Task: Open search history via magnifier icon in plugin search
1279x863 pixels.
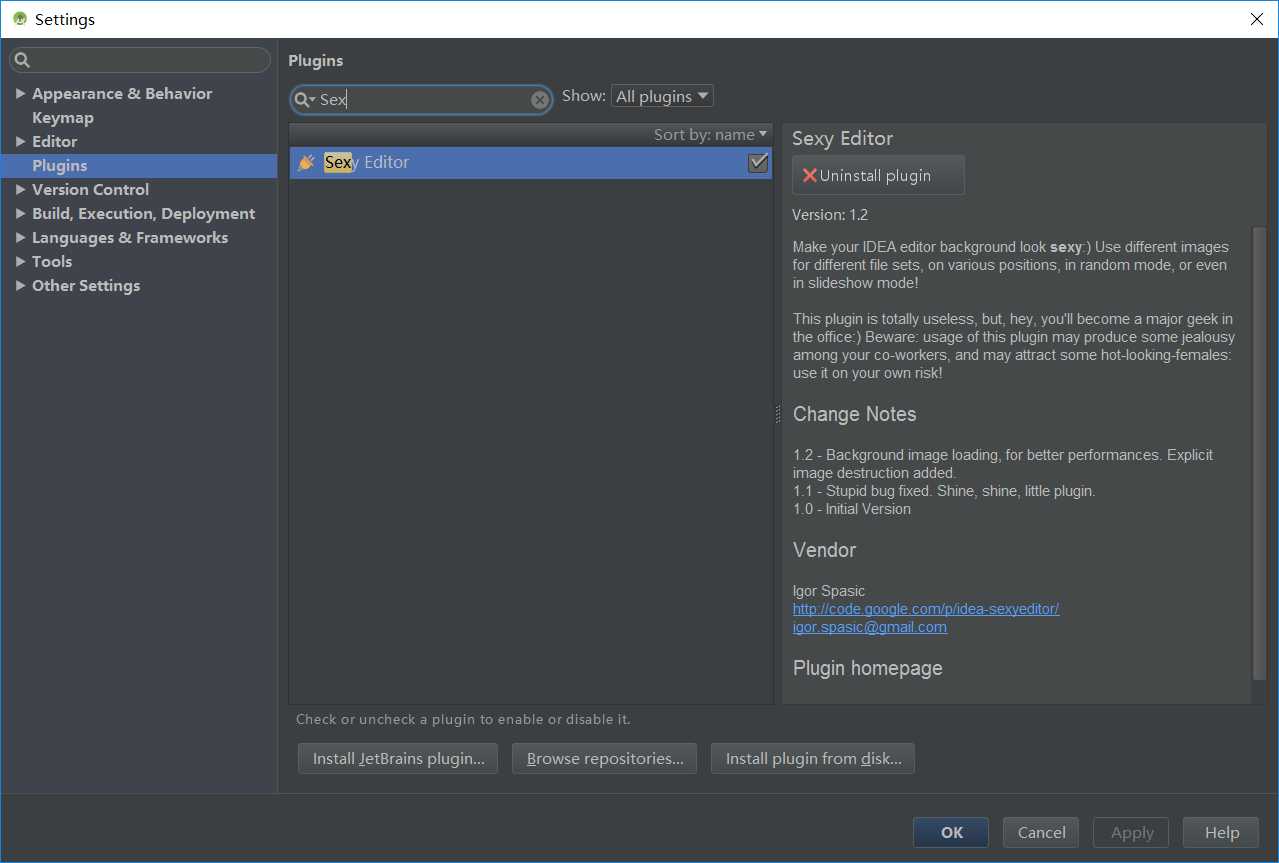Action: [304, 99]
